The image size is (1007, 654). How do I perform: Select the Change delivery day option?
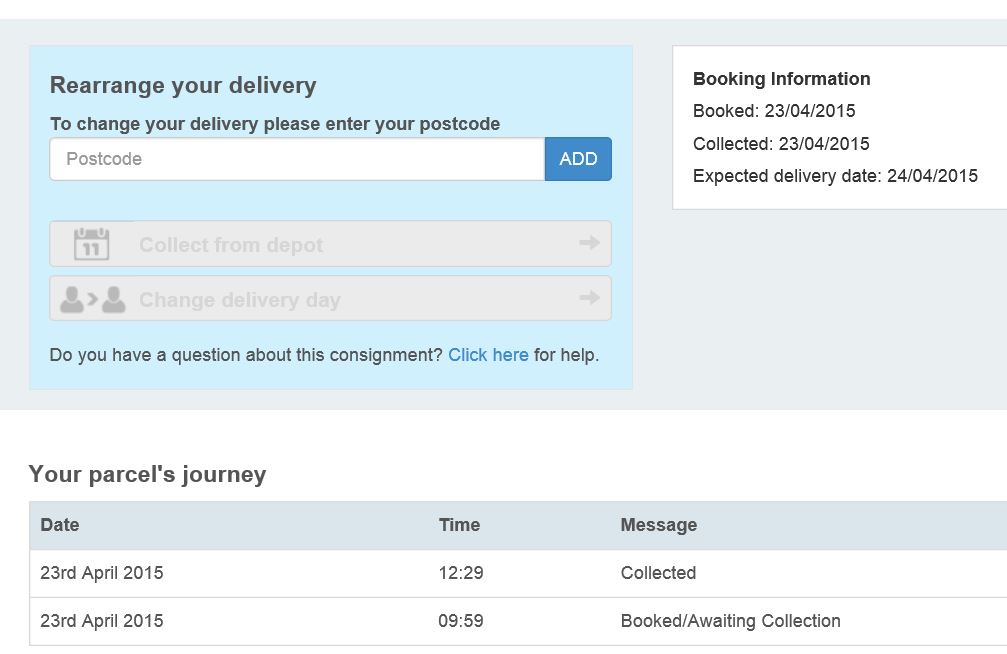330,298
